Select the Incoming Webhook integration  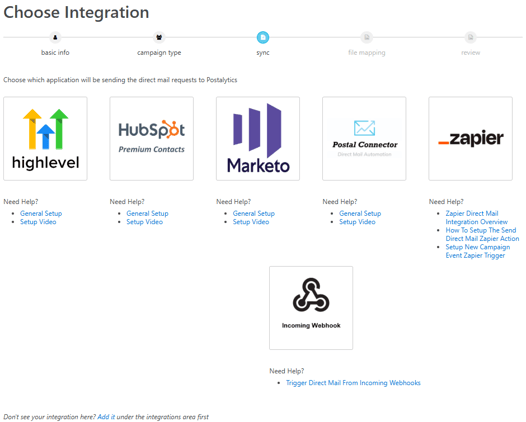tap(311, 308)
